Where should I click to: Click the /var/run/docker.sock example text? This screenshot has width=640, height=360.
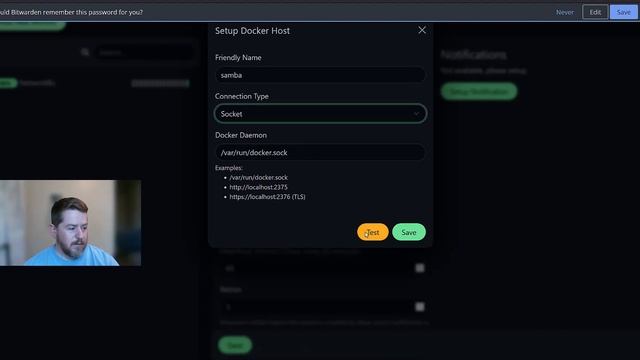(x=258, y=178)
